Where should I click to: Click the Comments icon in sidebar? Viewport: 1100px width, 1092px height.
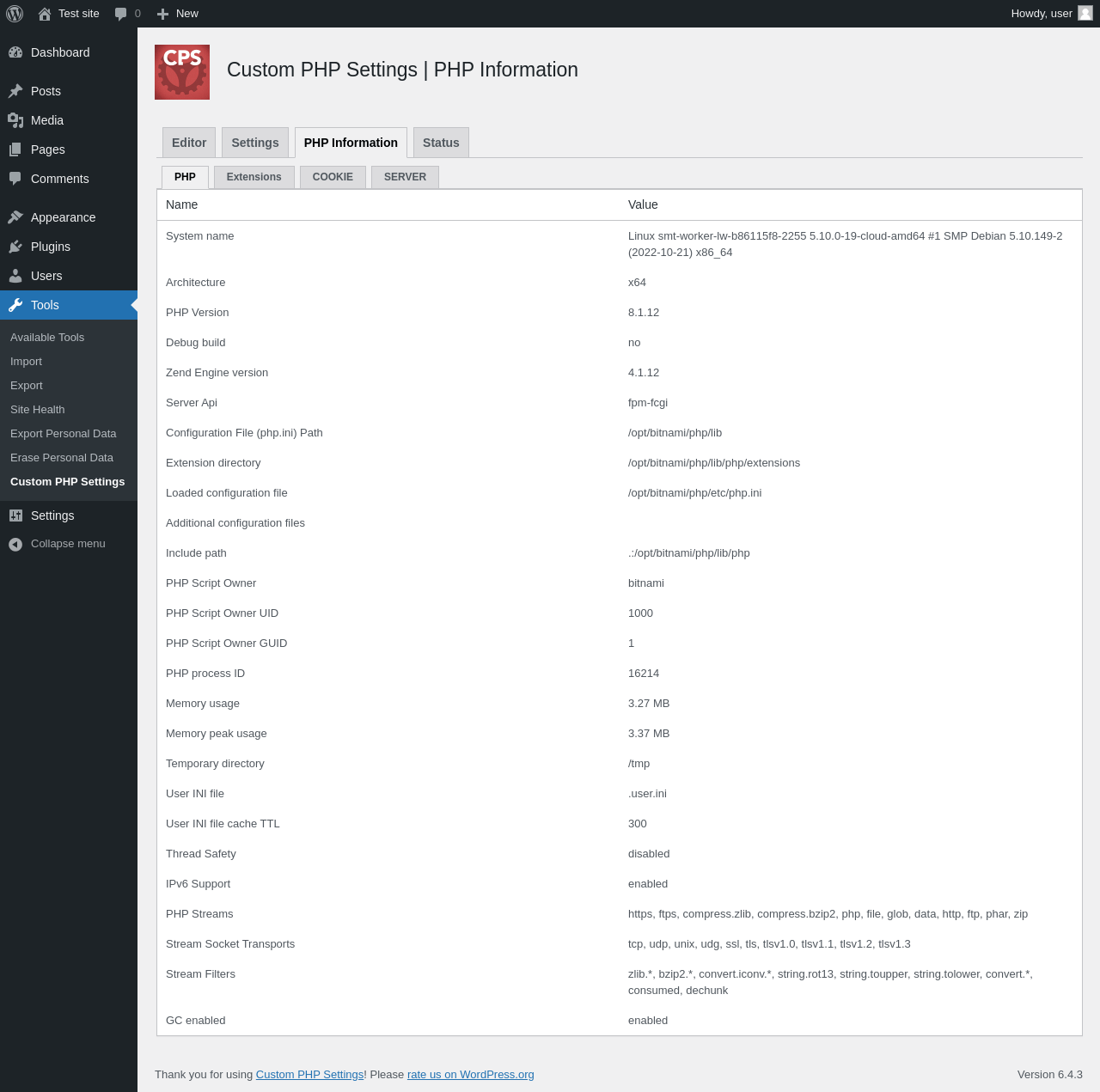tap(15, 179)
